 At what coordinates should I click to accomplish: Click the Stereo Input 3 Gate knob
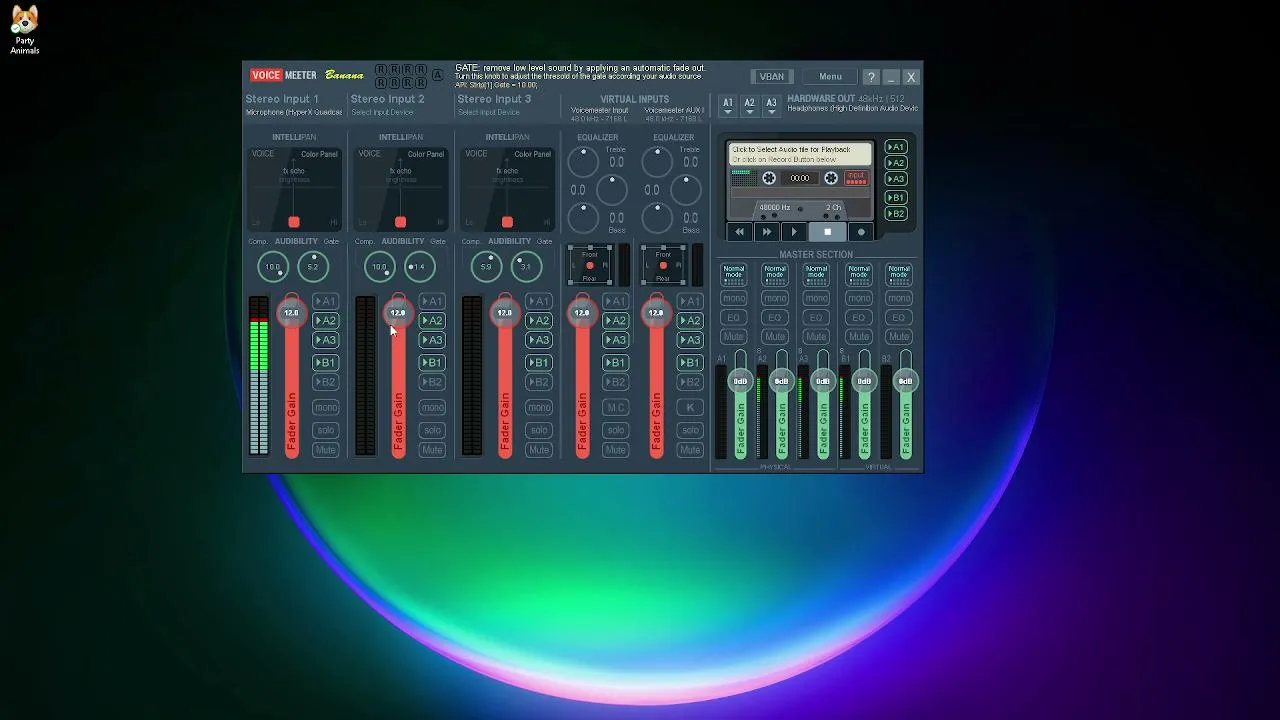pos(527,267)
